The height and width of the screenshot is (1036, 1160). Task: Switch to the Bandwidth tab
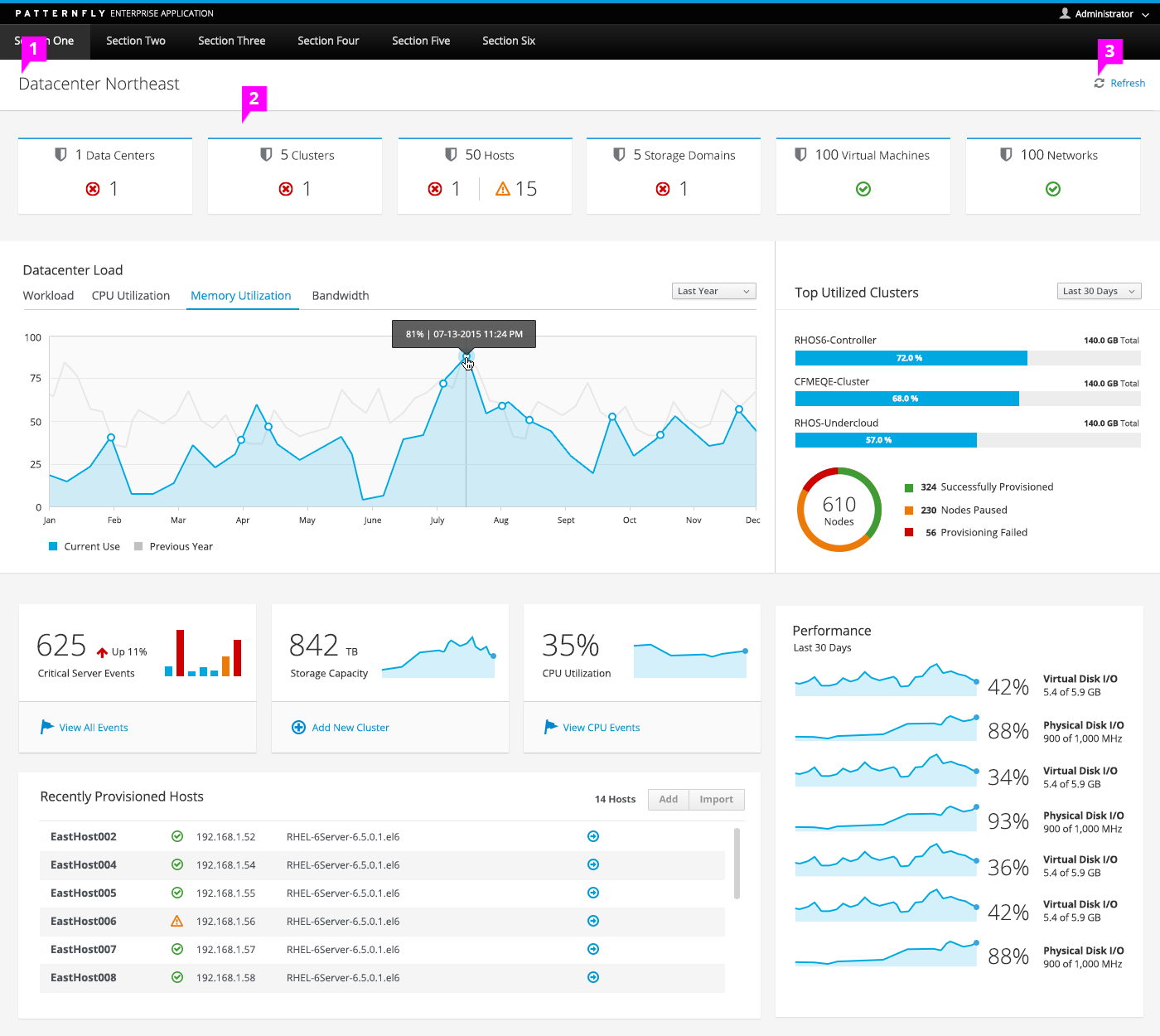pos(341,296)
